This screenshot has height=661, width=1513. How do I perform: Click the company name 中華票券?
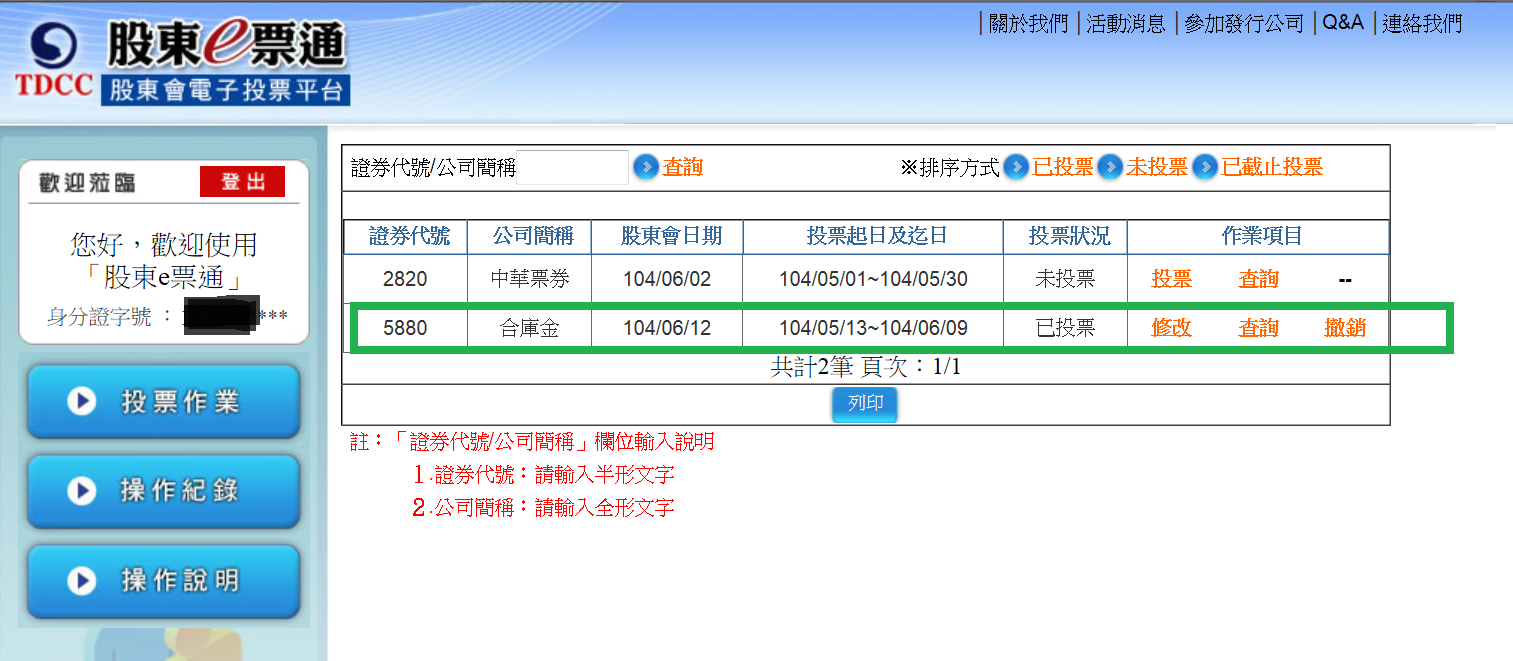click(x=529, y=279)
